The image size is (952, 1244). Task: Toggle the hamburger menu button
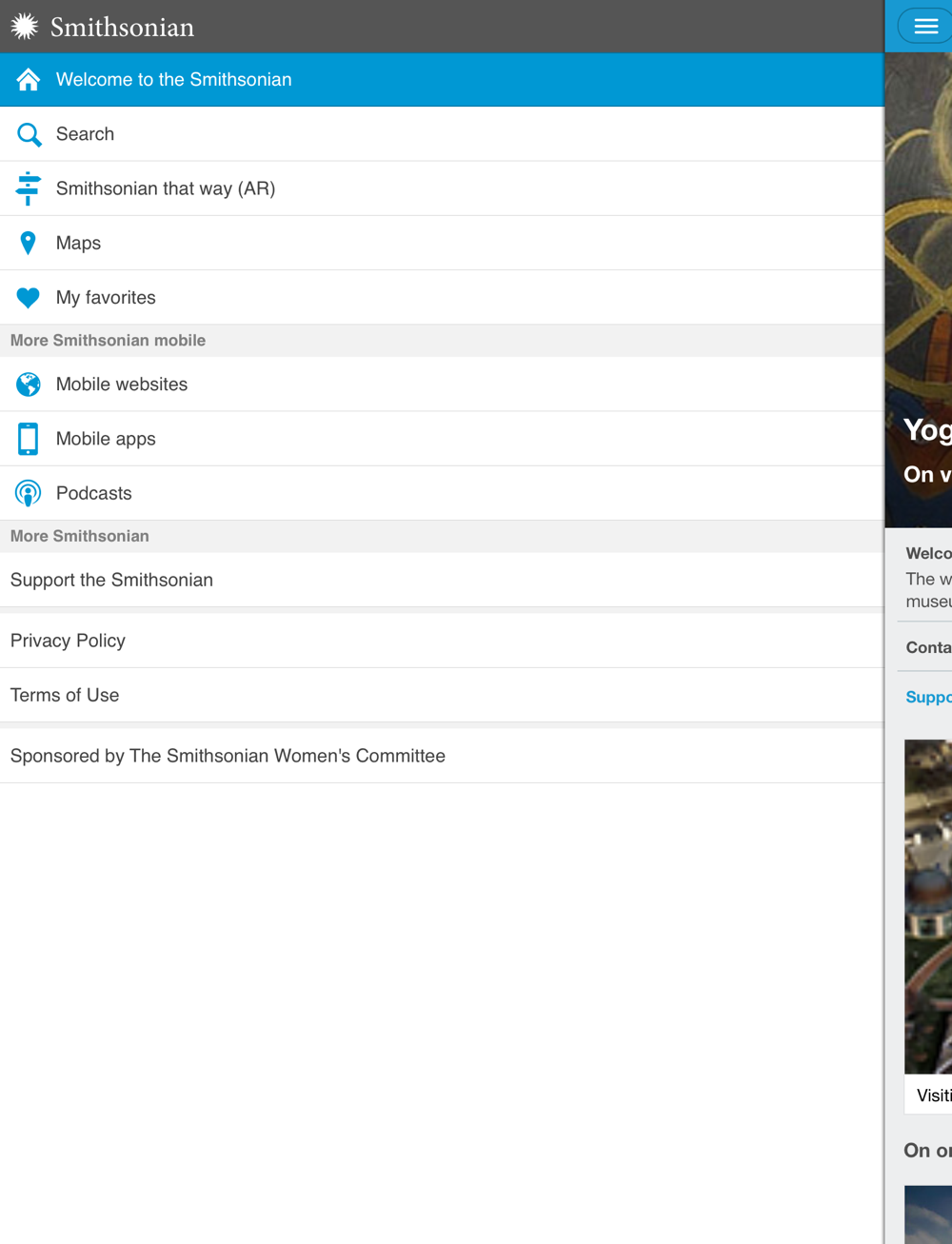925,27
